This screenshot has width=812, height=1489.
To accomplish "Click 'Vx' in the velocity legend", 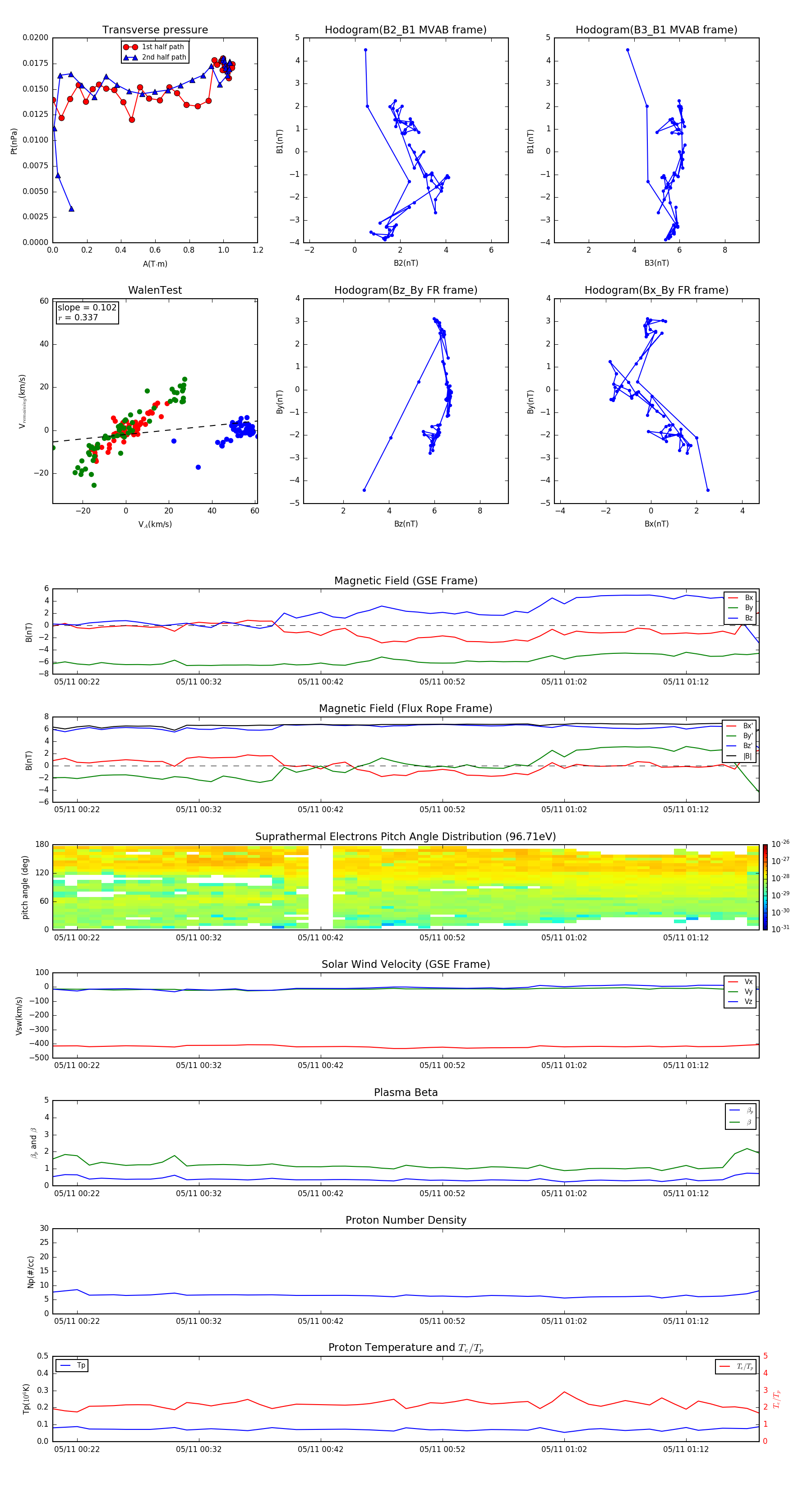I will pyautogui.click(x=740, y=981).
